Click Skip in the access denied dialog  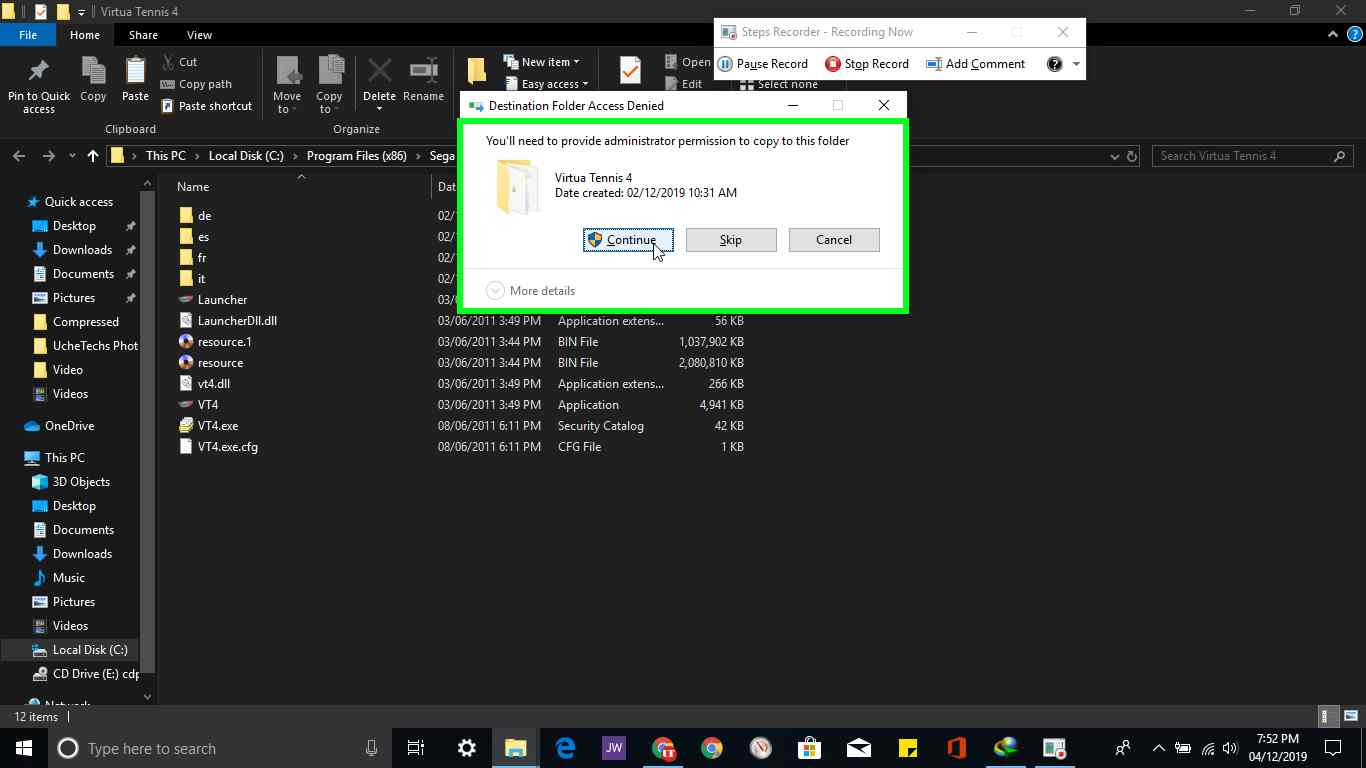[x=731, y=240]
